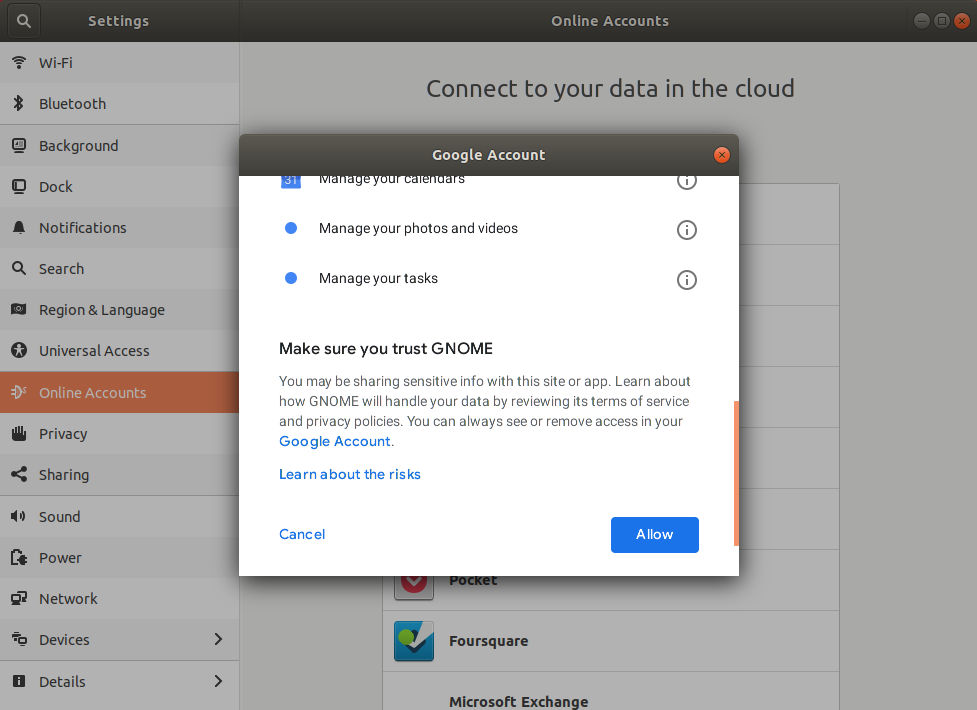Open the Learn about the risks link
977x710 pixels.
click(x=349, y=474)
